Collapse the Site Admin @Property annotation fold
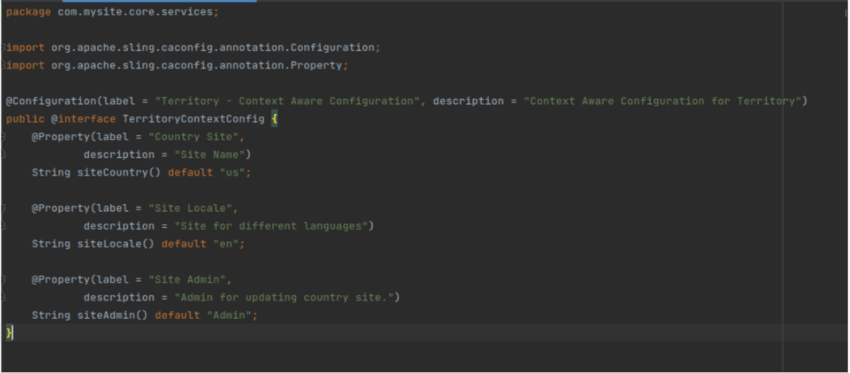 click(3, 280)
